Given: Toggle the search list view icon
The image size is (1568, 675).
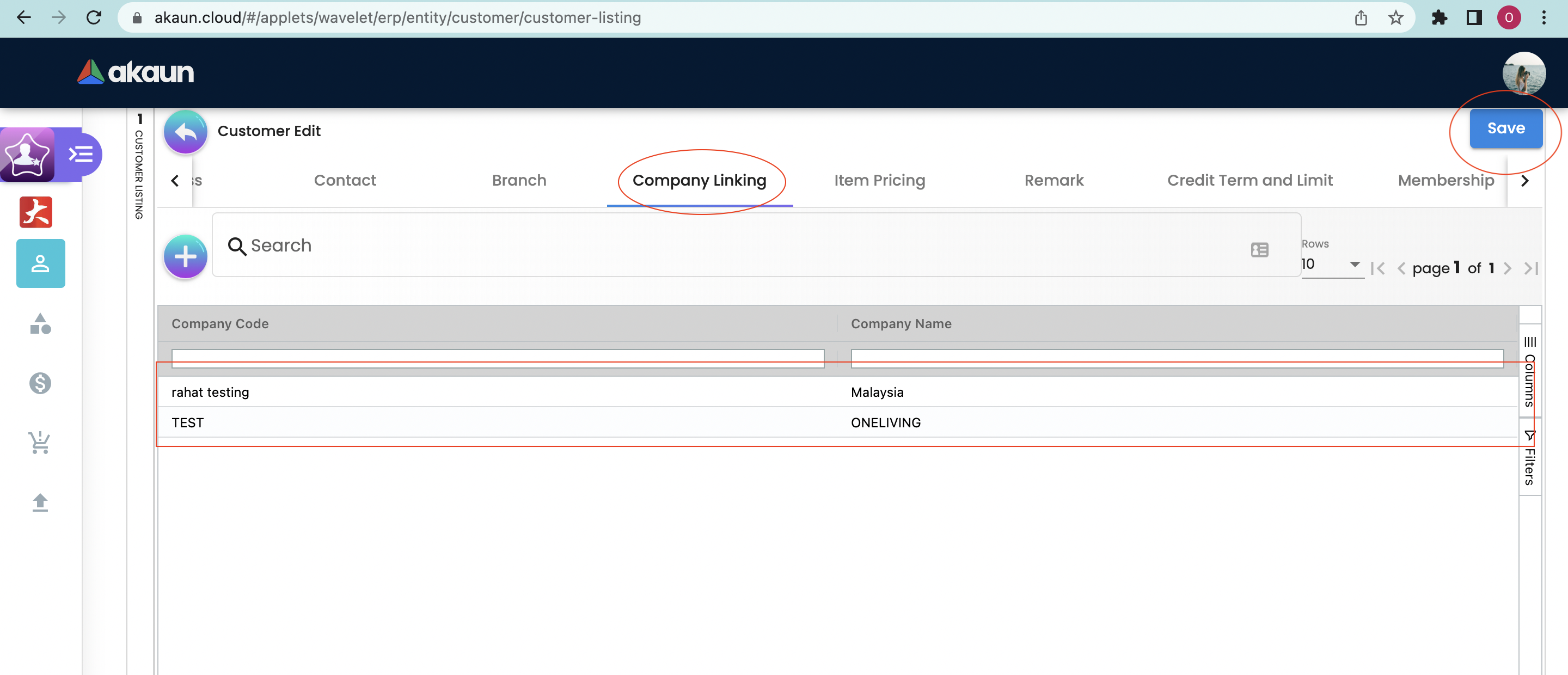Looking at the screenshot, I should pyautogui.click(x=1259, y=249).
